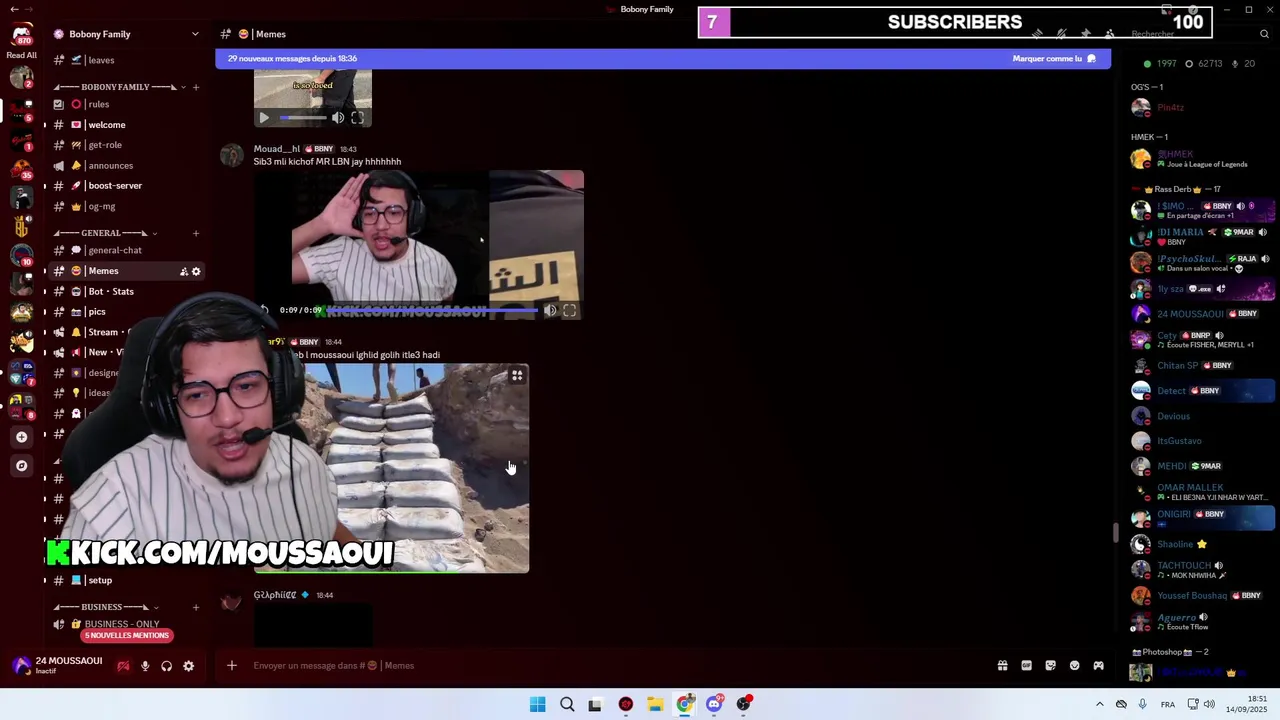Mute the top video volume
The image size is (1280, 720).
(x=338, y=118)
